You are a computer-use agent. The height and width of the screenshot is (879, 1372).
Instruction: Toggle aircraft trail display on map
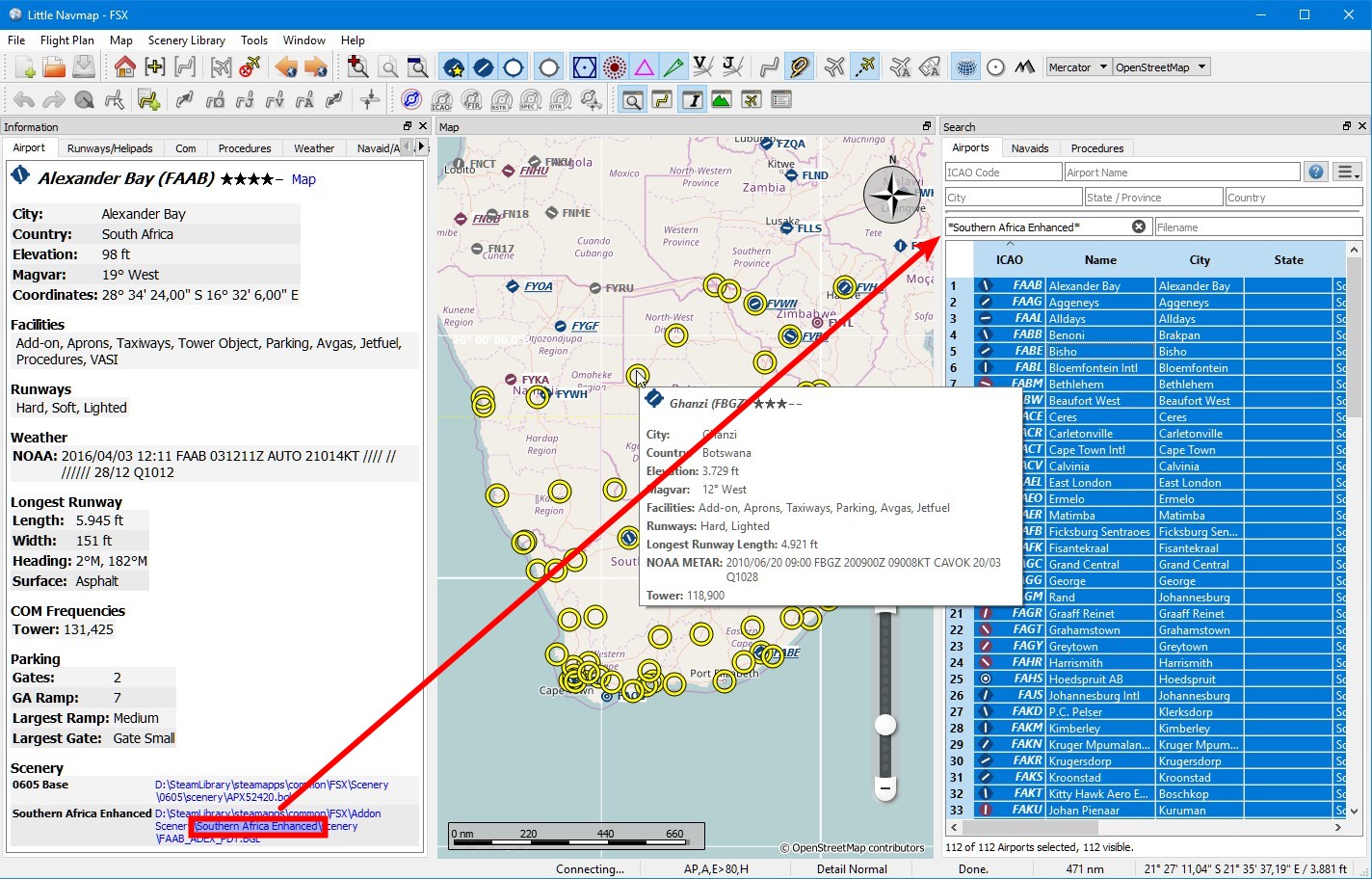pyautogui.click(x=866, y=67)
